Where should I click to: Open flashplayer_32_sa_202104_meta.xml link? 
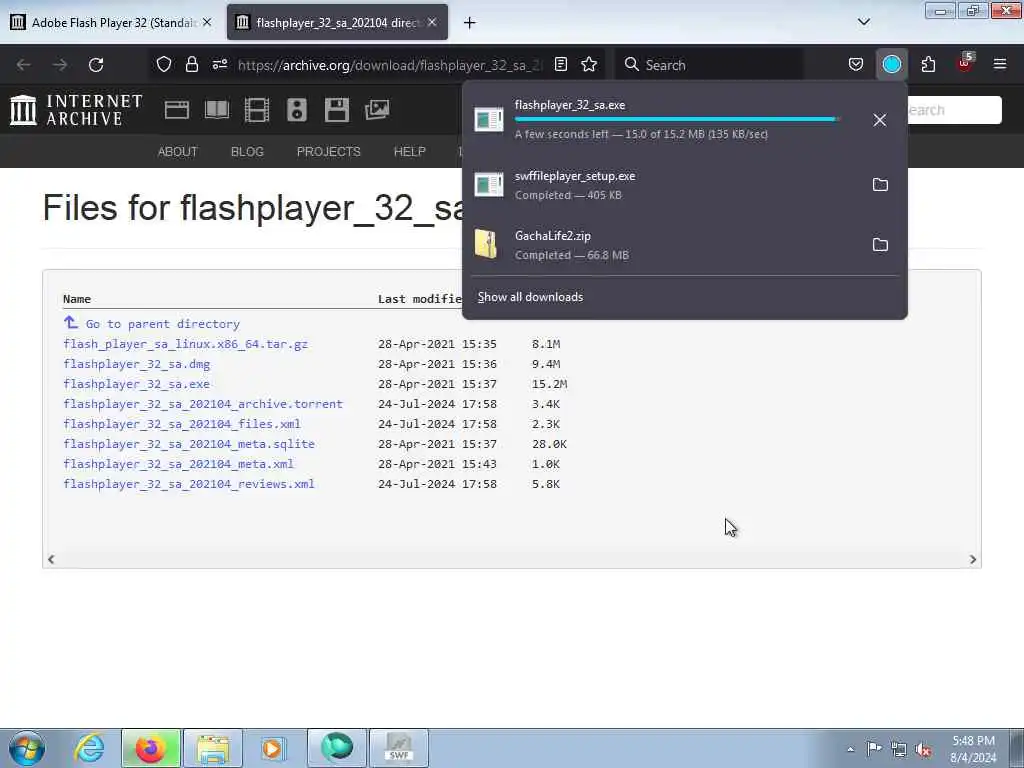point(178,464)
